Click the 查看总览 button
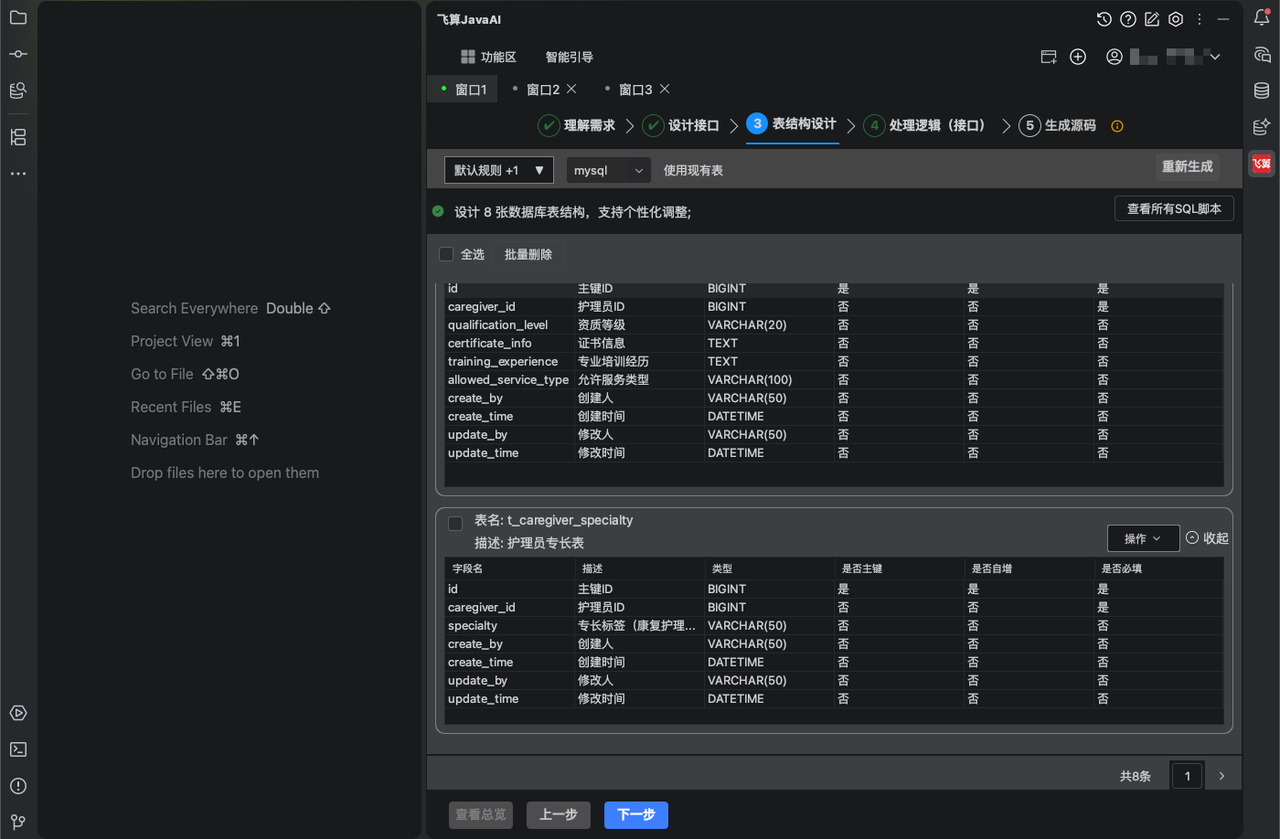The image size is (1280, 839). click(x=482, y=815)
